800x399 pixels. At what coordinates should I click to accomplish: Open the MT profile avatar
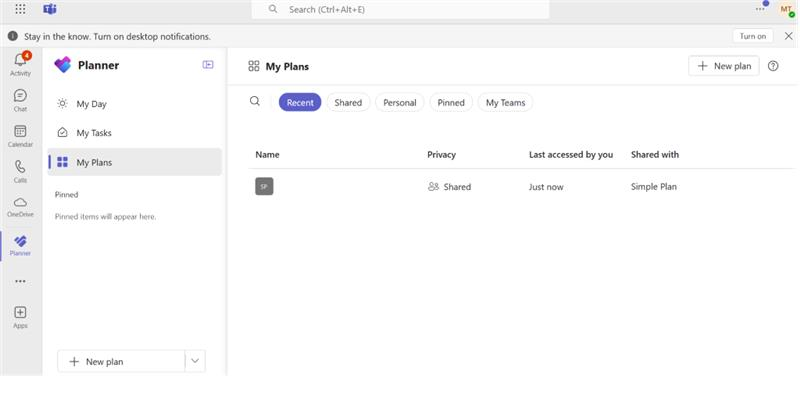pyautogui.click(x=786, y=9)
